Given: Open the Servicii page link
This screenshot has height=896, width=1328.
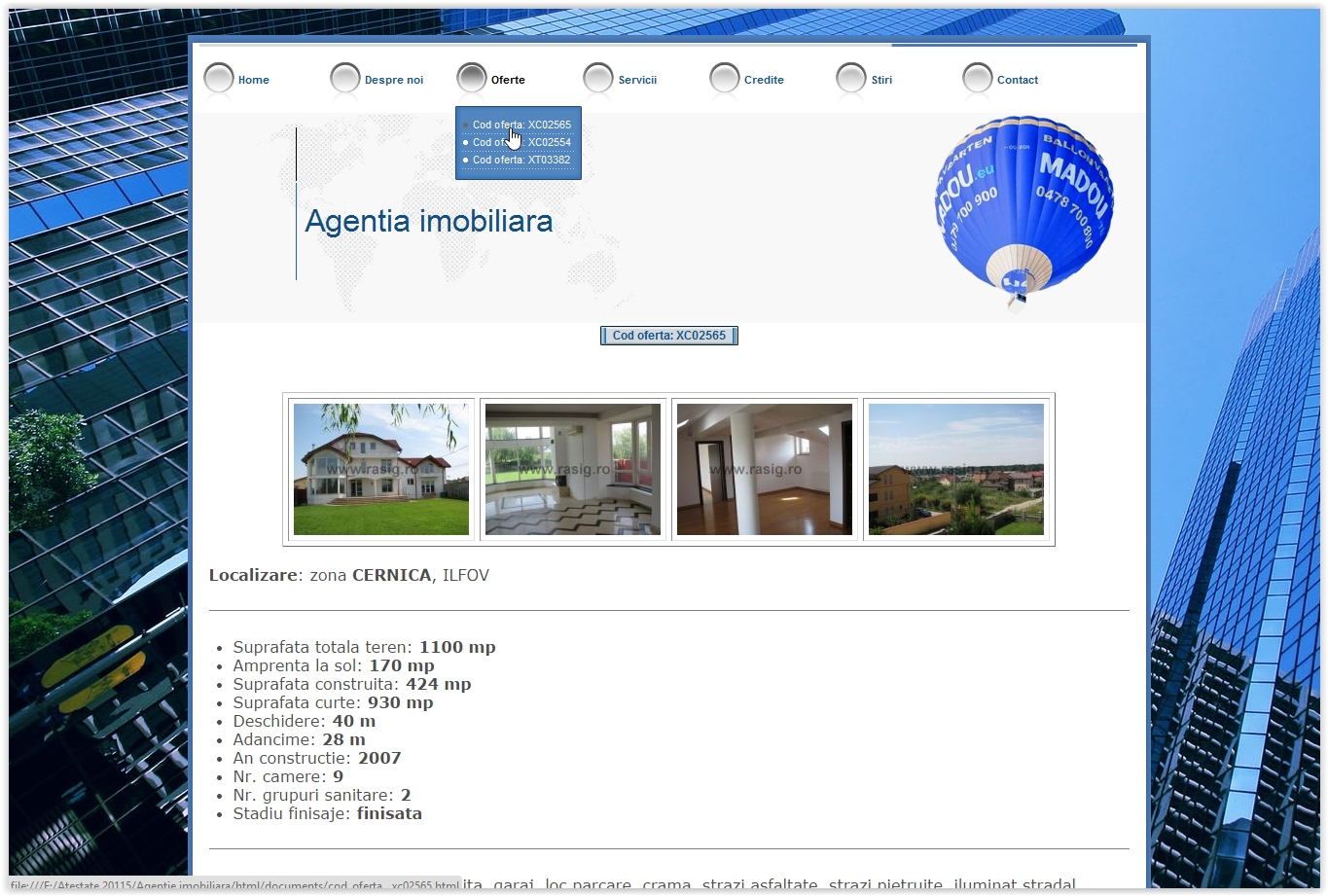Looking at the screenshot, I should click(637, 80).
